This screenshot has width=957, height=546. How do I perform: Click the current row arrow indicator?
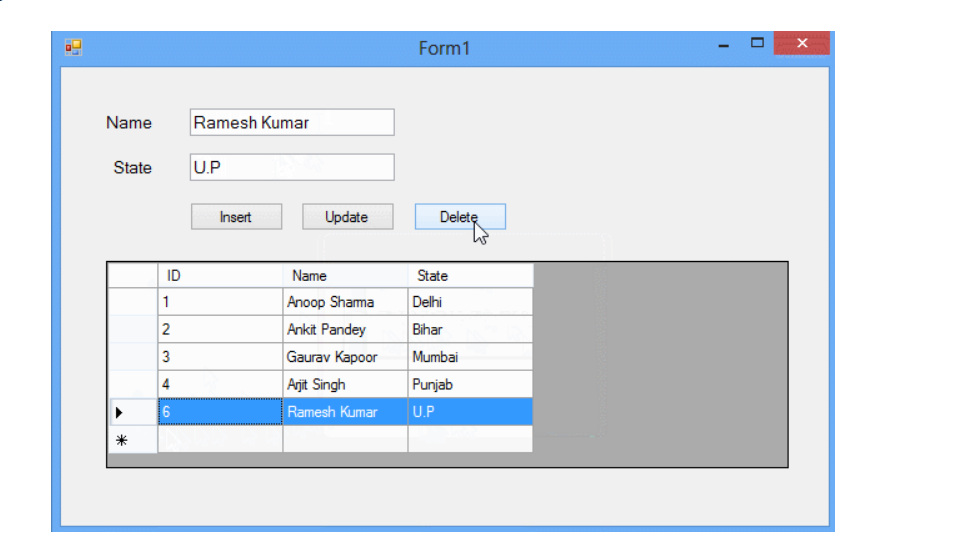(x=120, y=412)
